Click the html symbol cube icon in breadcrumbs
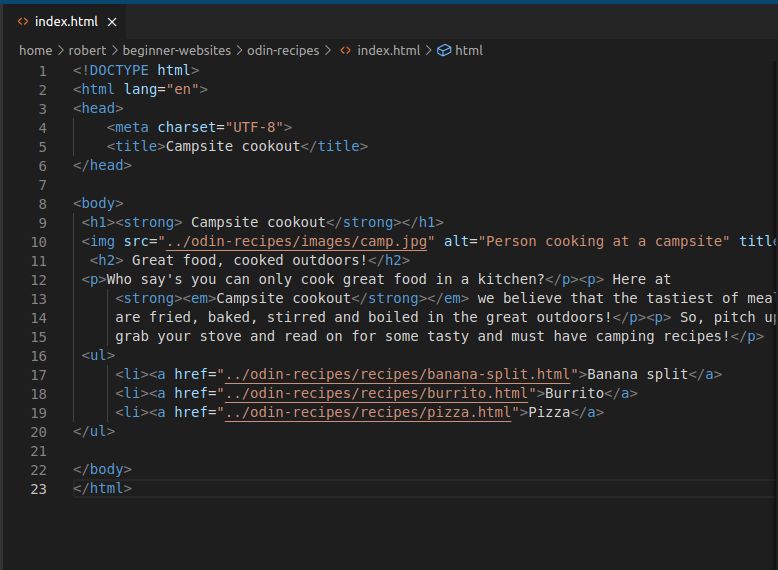Viewport: 778px width, 570px height. coord(444,51)
